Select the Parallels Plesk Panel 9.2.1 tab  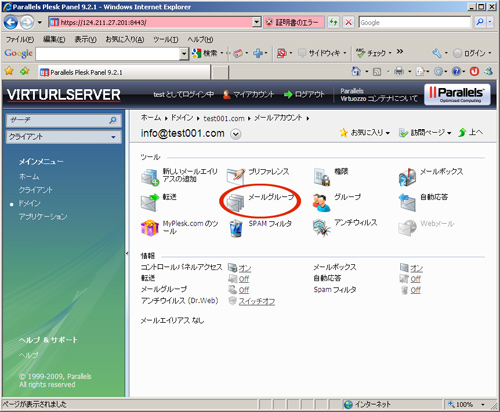pyautogui.click(x=124, y=72)
